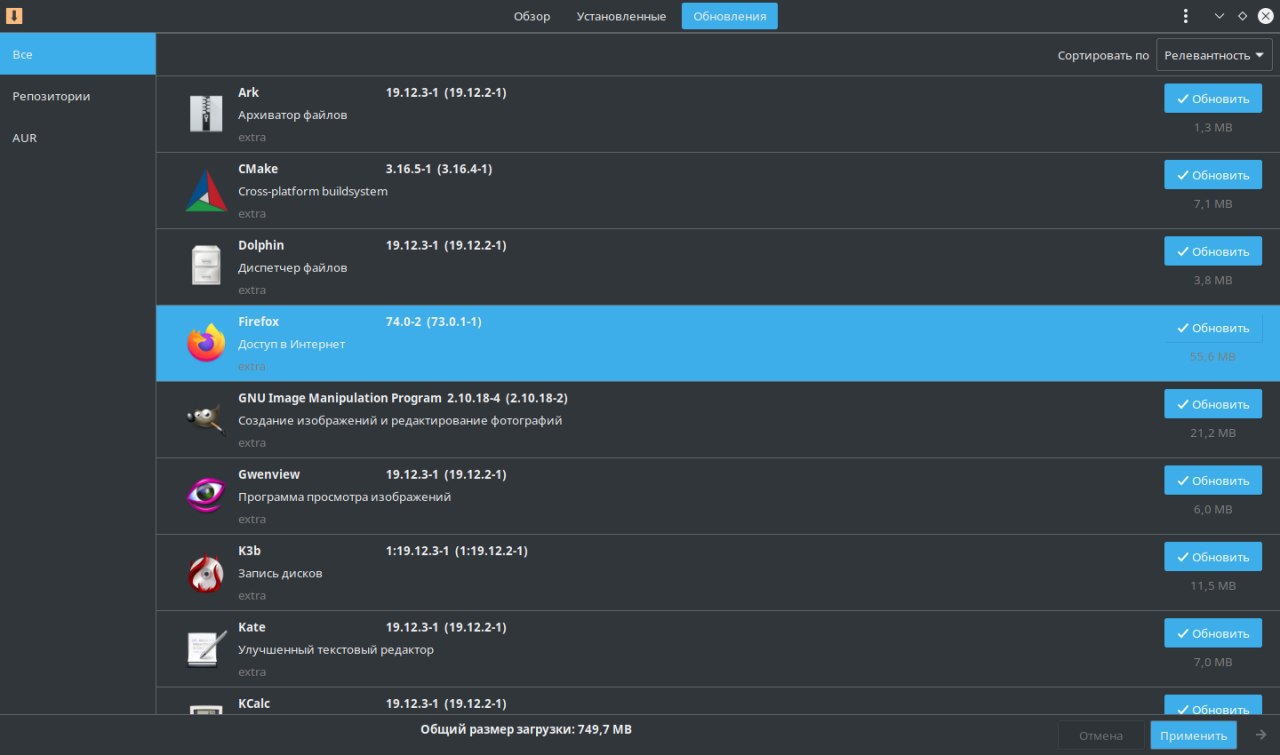Click the Gwenview package name
1280x755 pixels.
pos(269,474)
